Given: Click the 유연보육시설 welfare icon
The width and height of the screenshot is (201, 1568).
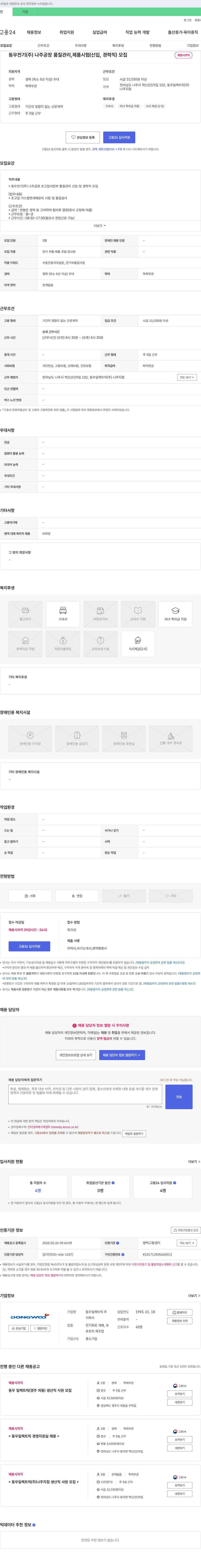Looking at the screenshot, I should point(100,644).
